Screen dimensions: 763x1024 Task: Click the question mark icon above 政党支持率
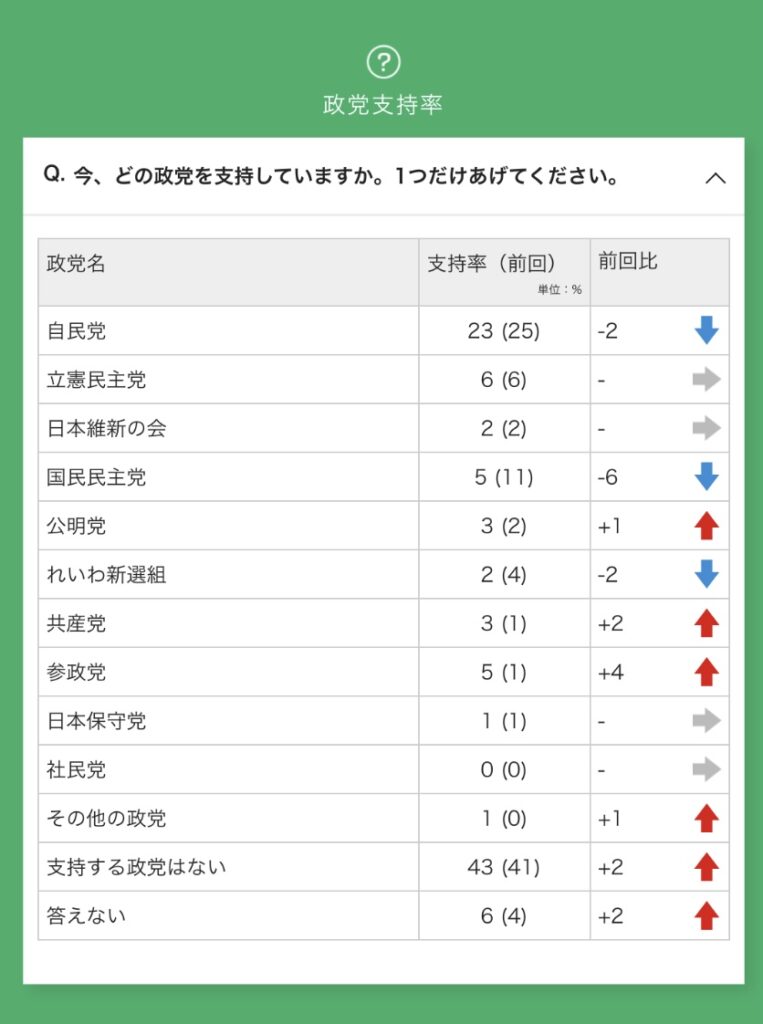[x=383, y=62]
